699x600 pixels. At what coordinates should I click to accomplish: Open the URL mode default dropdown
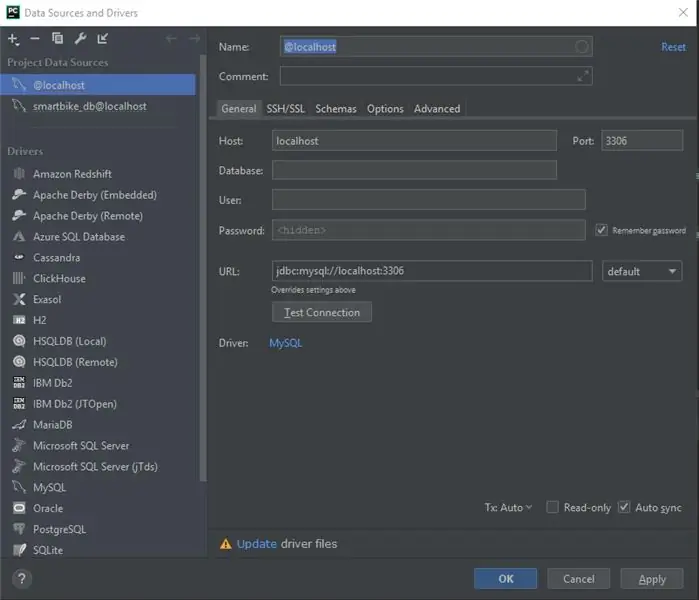pos(641,271)
